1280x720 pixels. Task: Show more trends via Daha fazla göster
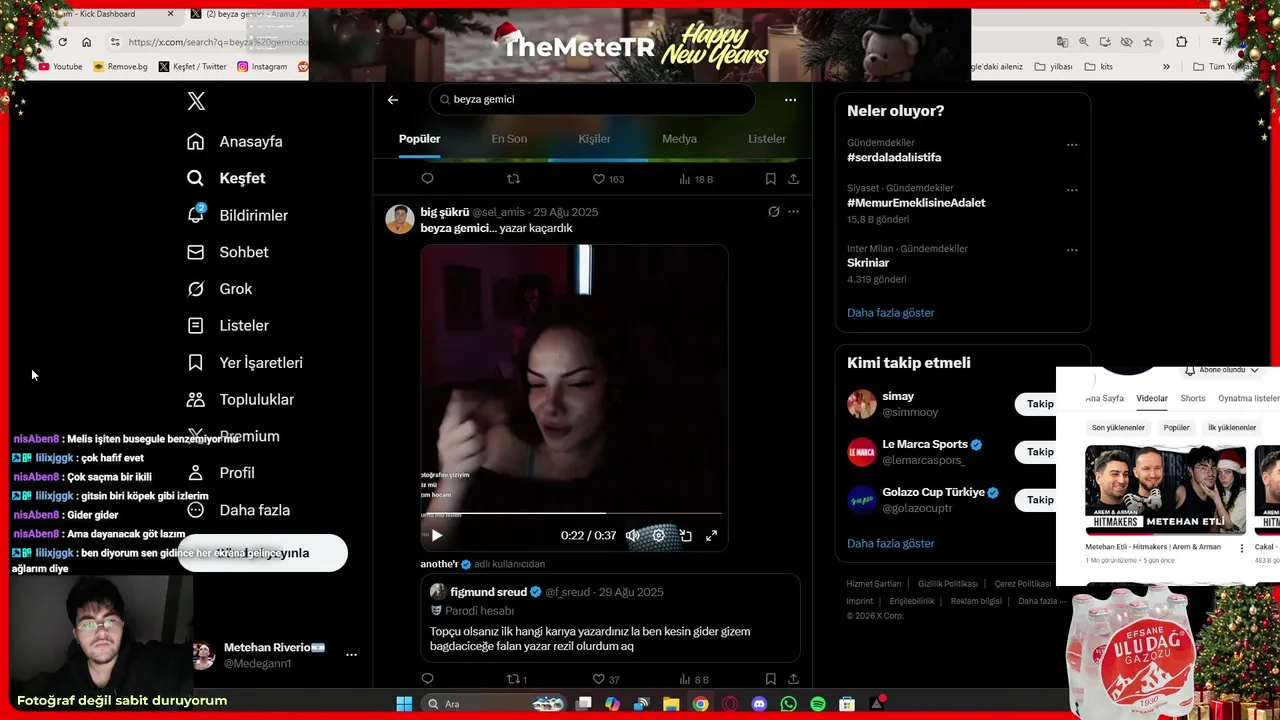[x=890, y=313]
